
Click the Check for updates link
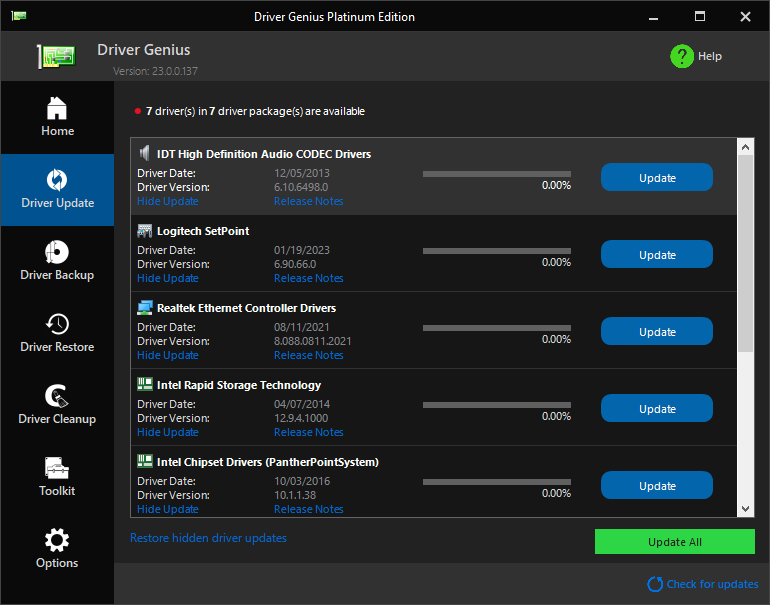pyautogui.click(x=712, y=584)
